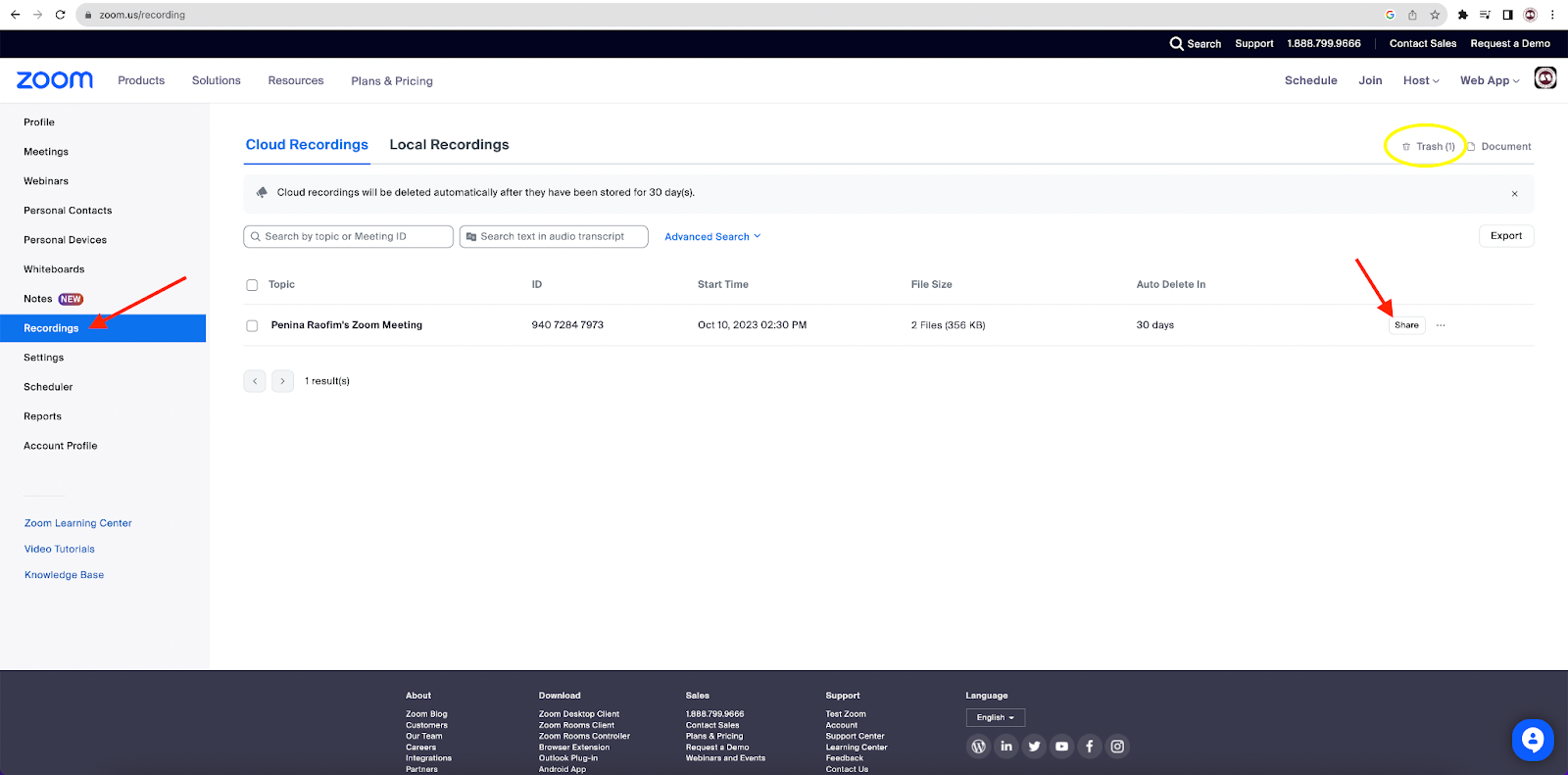This screenshot has width=1568, height=775.
Task: Open Settings in the sidebar
Action: [44, 358]
